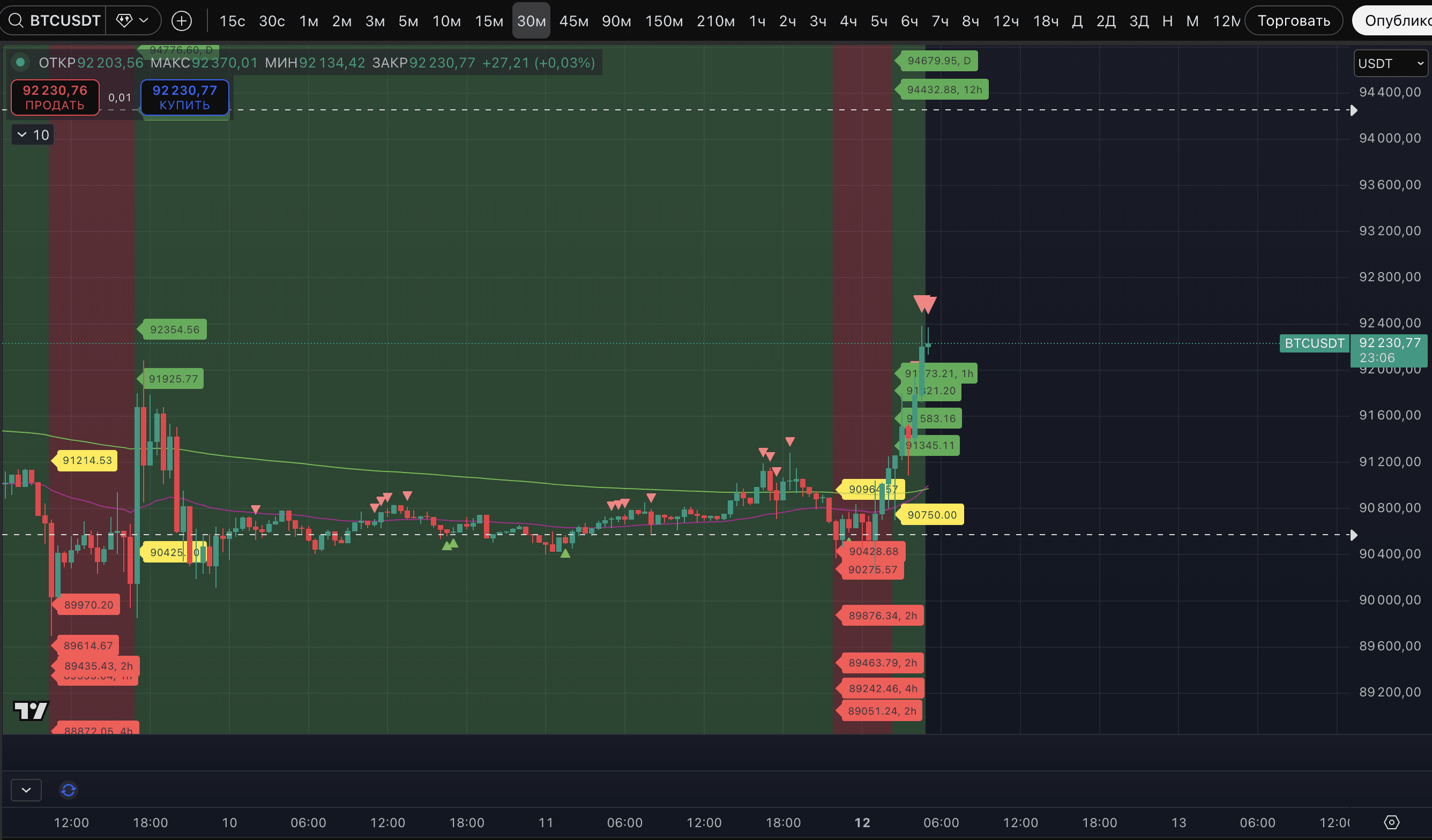Open dropdown next to diamond icon
Screen dimensions: 1432x840
pos(144,21)
